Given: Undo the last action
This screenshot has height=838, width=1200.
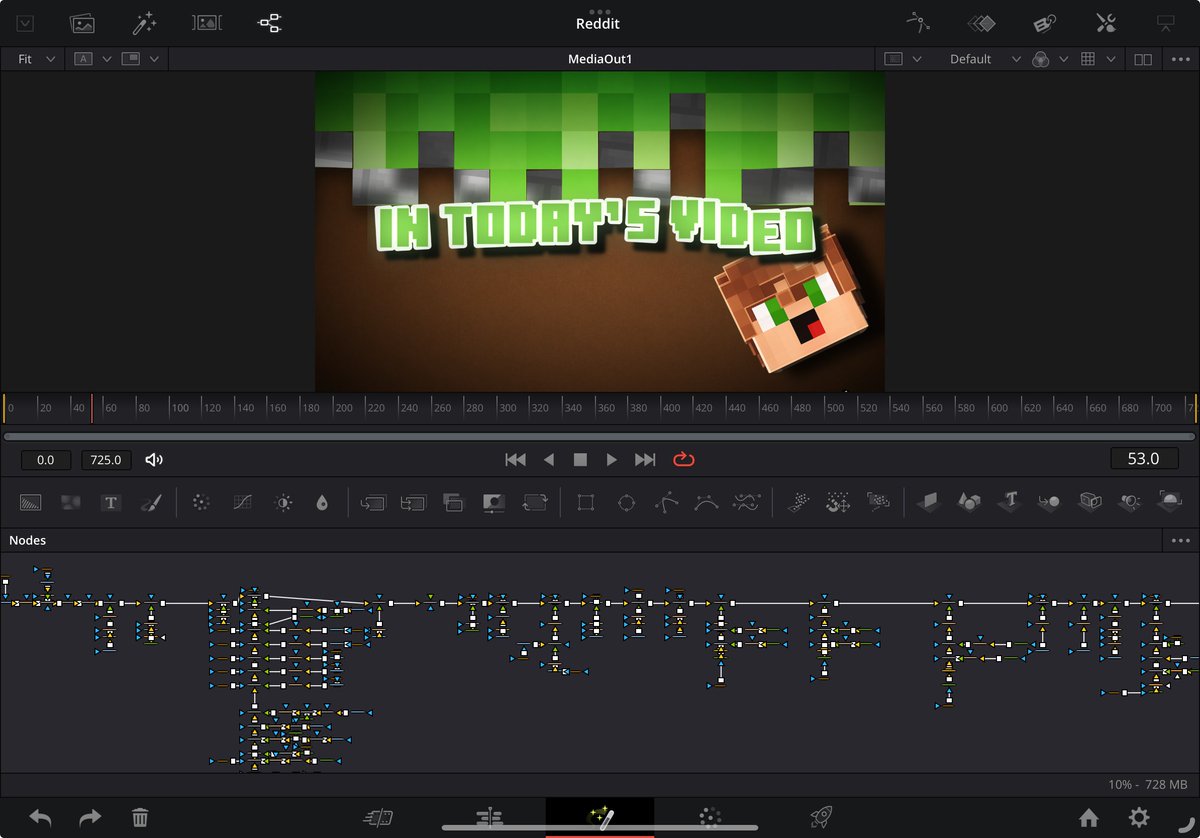Looking at the screenshot, I should [x=40, y=818].
